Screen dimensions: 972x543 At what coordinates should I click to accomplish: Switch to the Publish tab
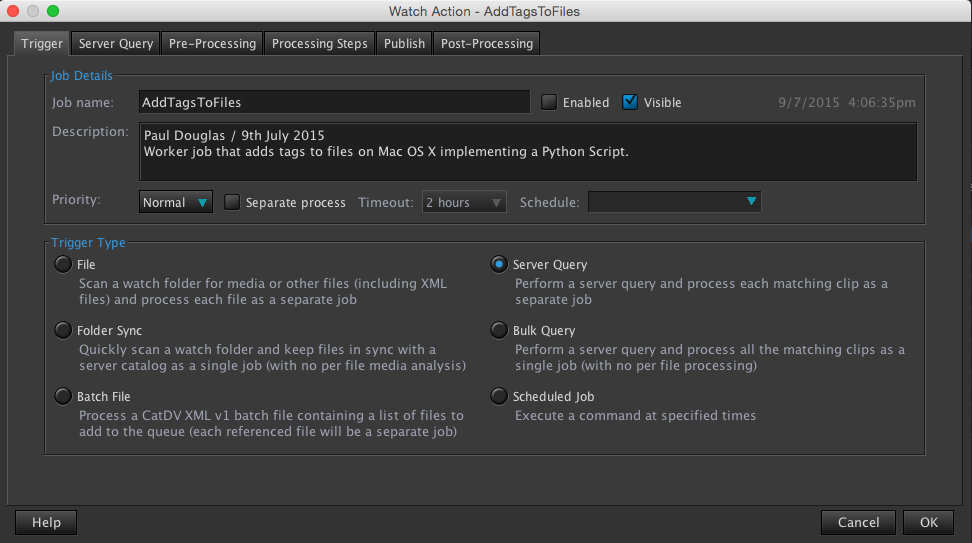pos(404,44)
